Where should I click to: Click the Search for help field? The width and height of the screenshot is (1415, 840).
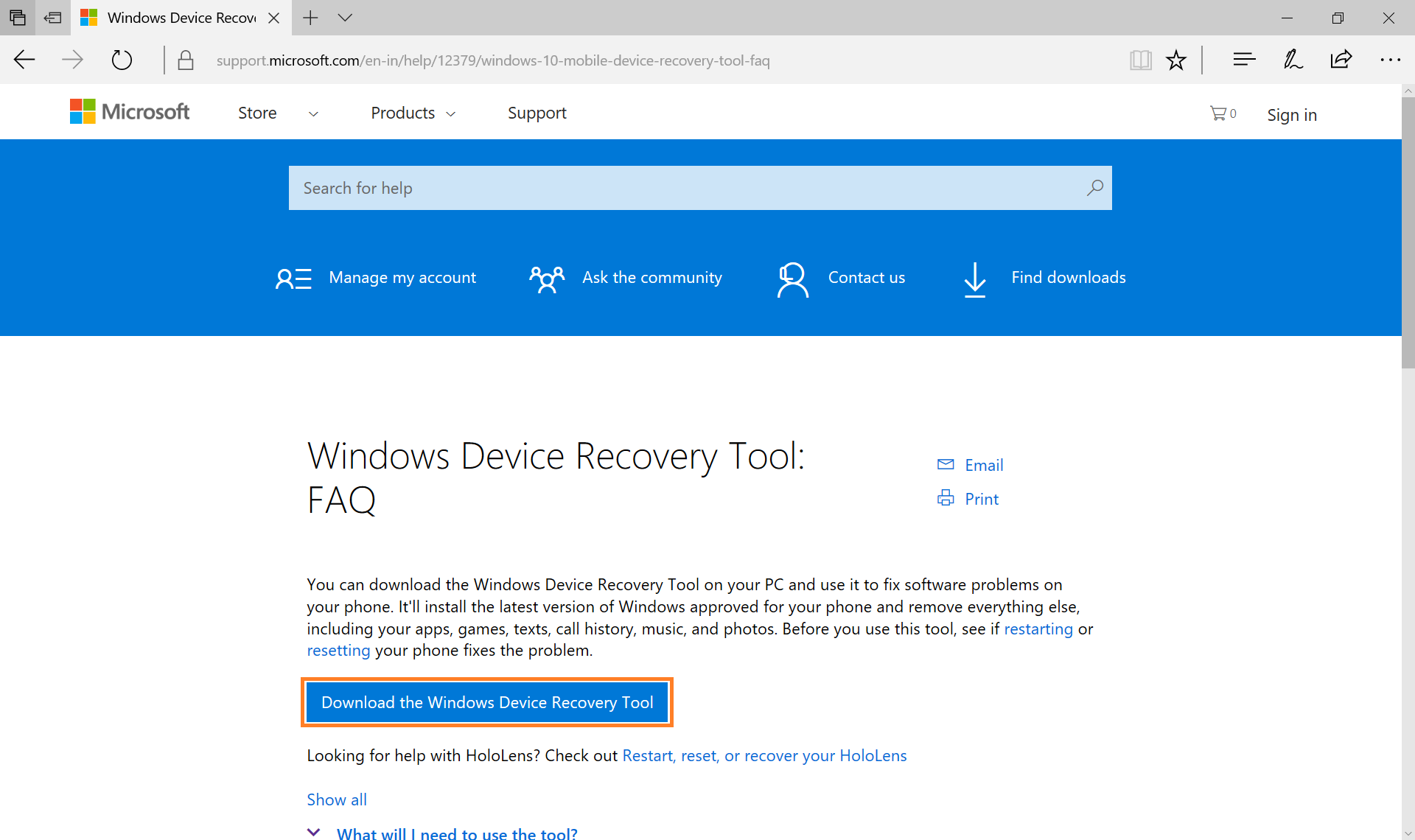[700, 188]
